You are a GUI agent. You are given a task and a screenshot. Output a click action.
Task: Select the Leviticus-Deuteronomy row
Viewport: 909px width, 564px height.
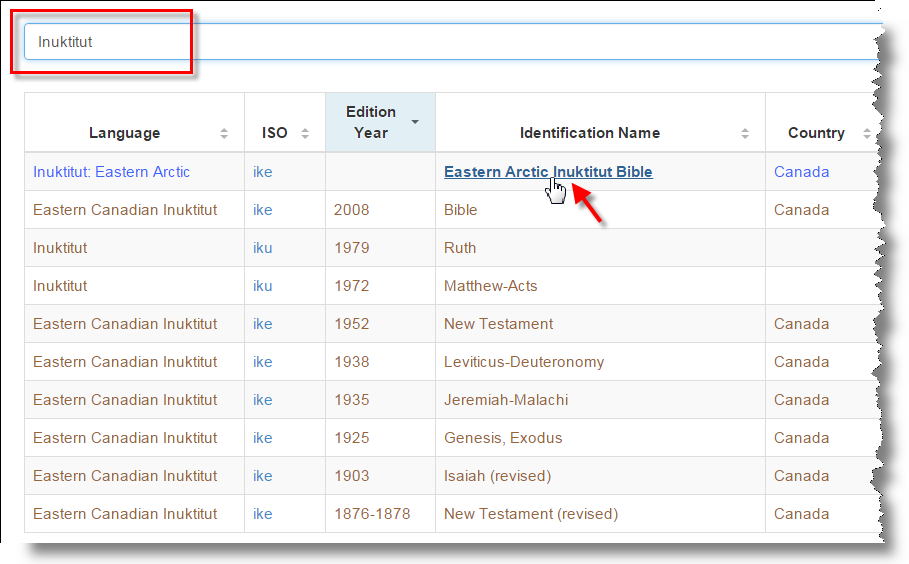(524, 362)
